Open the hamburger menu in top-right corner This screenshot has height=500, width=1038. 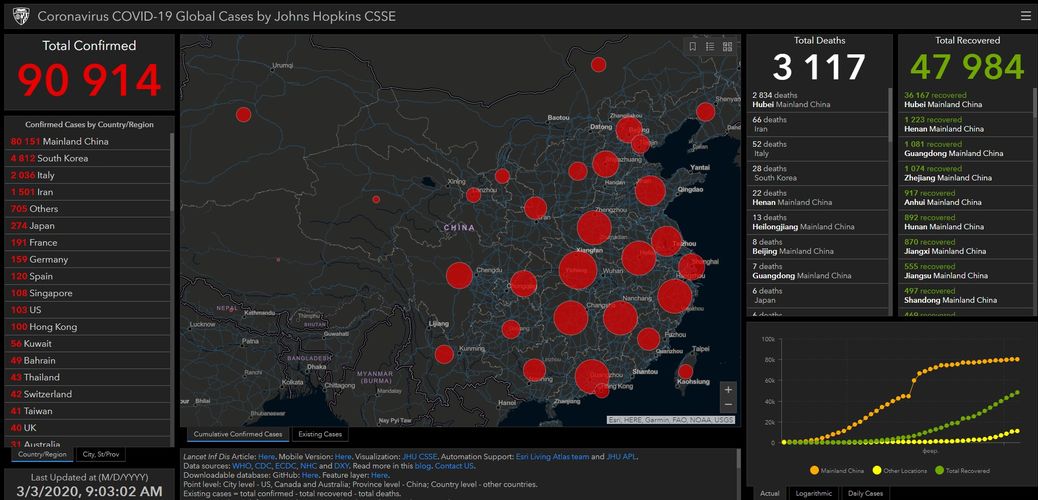pyautogui.click(x=1025, y=16)
